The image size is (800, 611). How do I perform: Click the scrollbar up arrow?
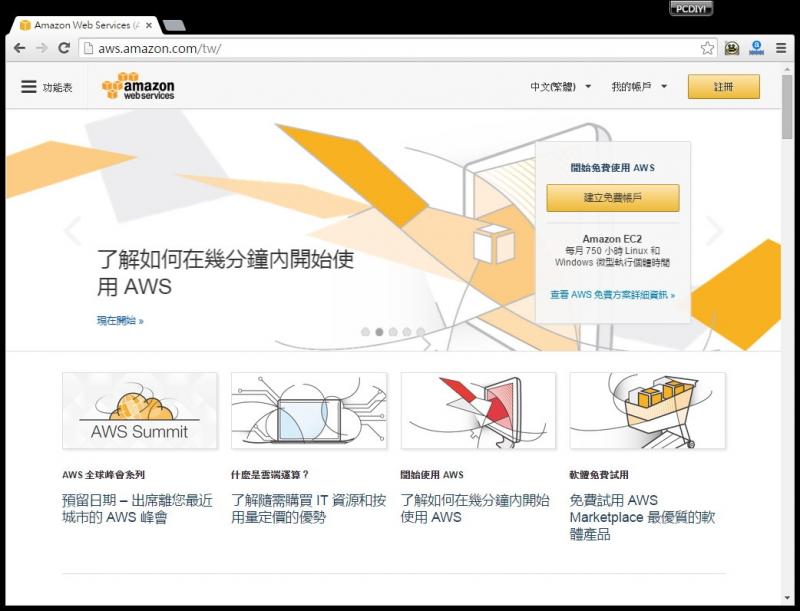(787, 69)
